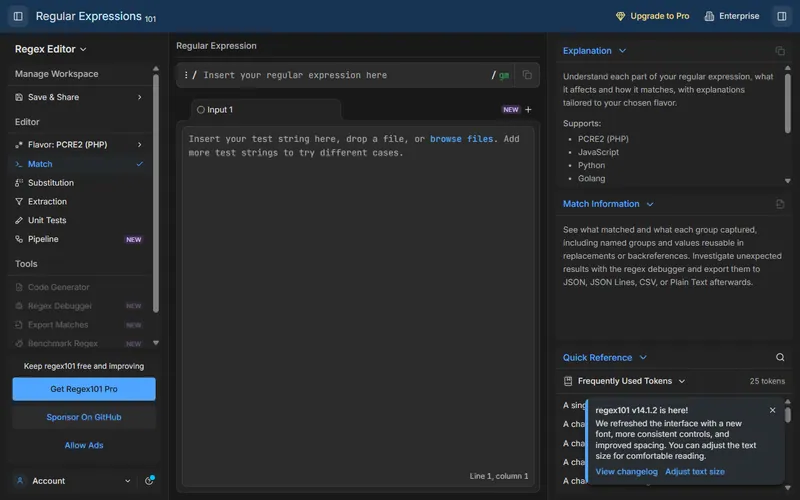
Task: Click the Frequently Used Tokens book icon
Action: coord(568,381)
